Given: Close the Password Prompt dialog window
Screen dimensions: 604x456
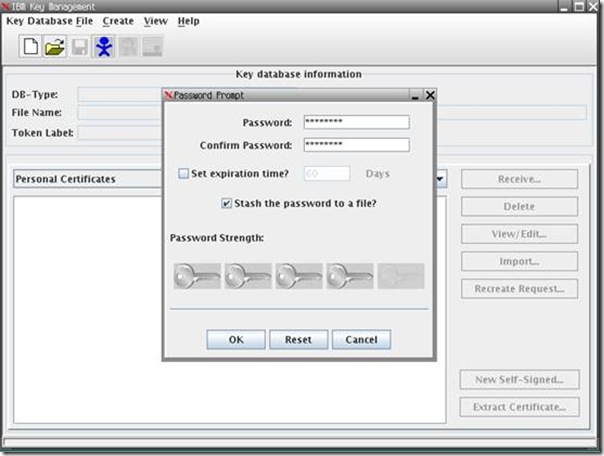Looking at the screenshot, I should point(430,95).
